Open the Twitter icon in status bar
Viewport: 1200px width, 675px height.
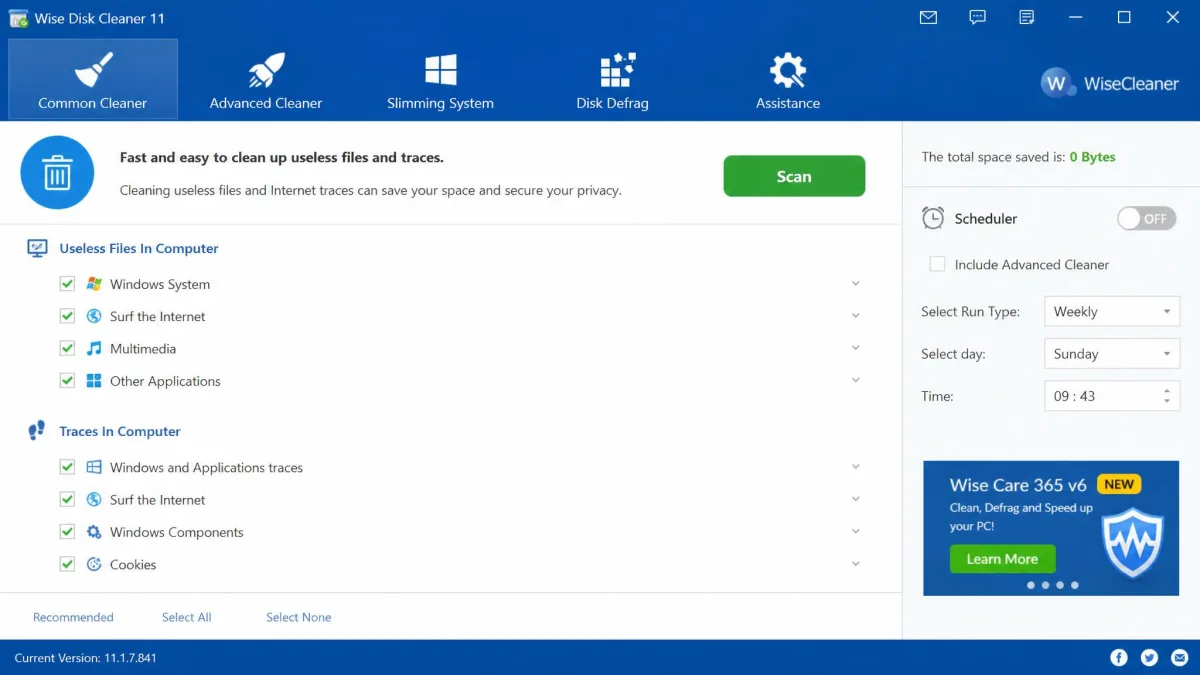1150,657
